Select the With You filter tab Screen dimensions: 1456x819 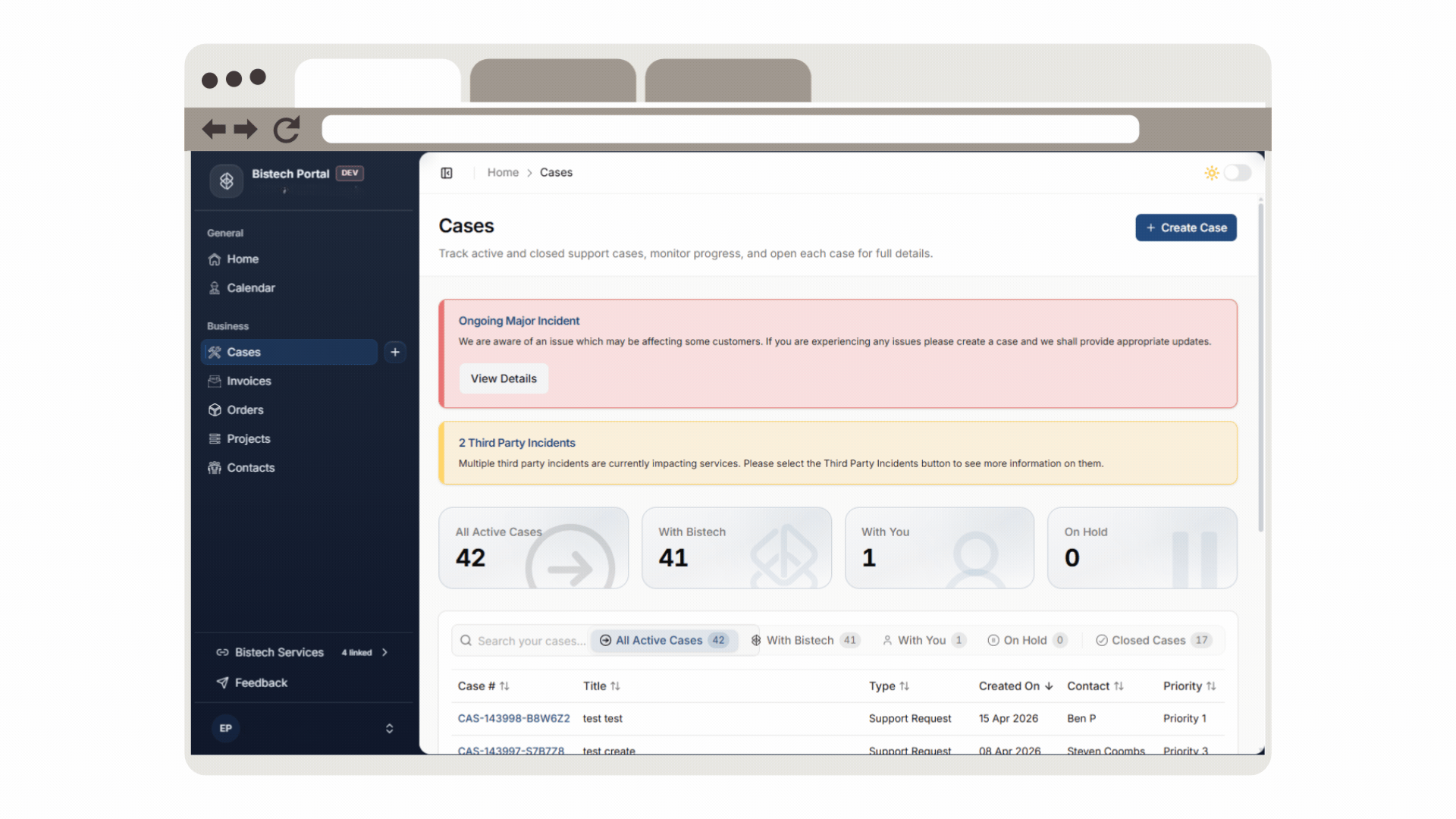tap(924, 641)
